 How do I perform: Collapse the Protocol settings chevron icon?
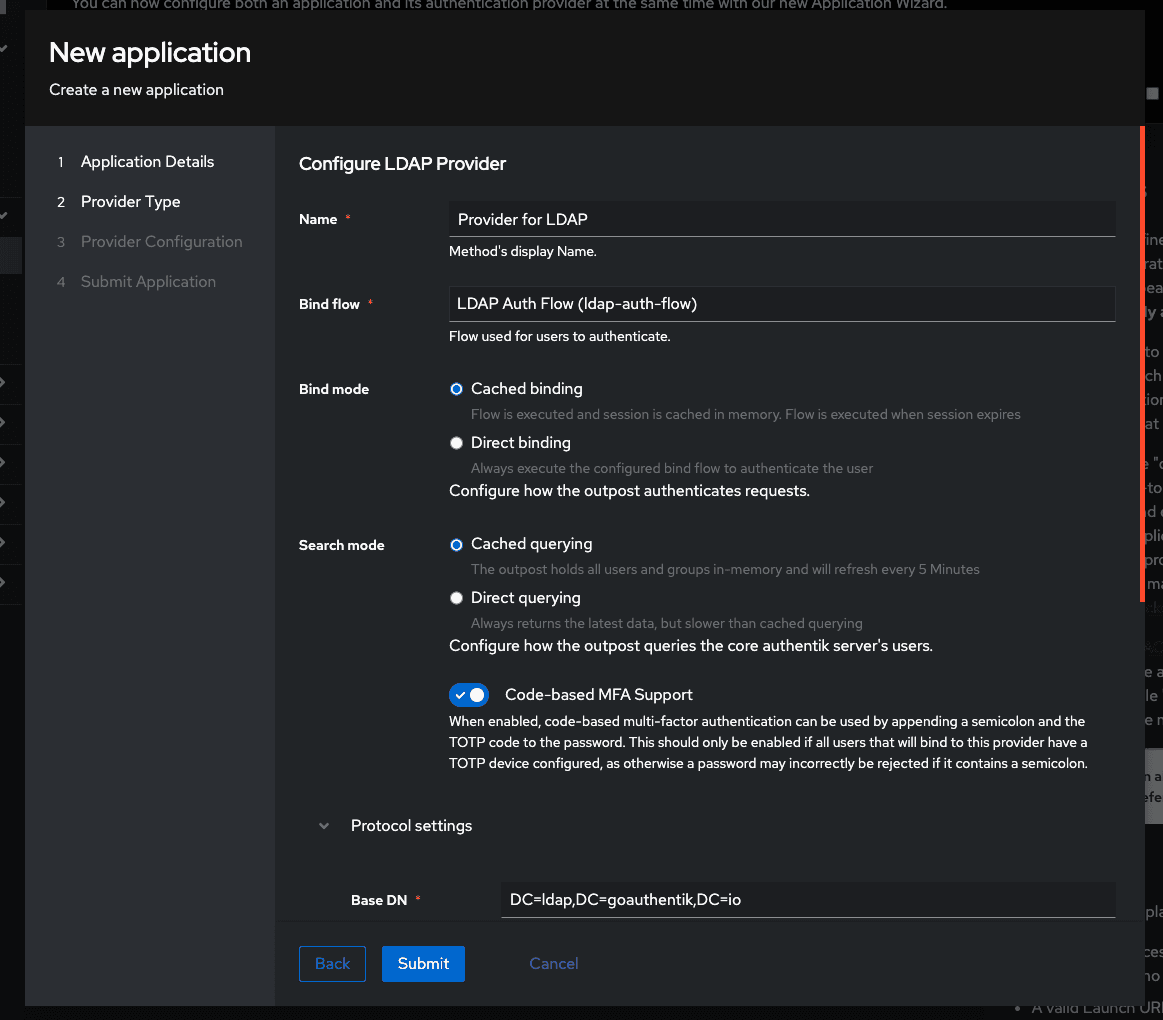click(323, 826)
